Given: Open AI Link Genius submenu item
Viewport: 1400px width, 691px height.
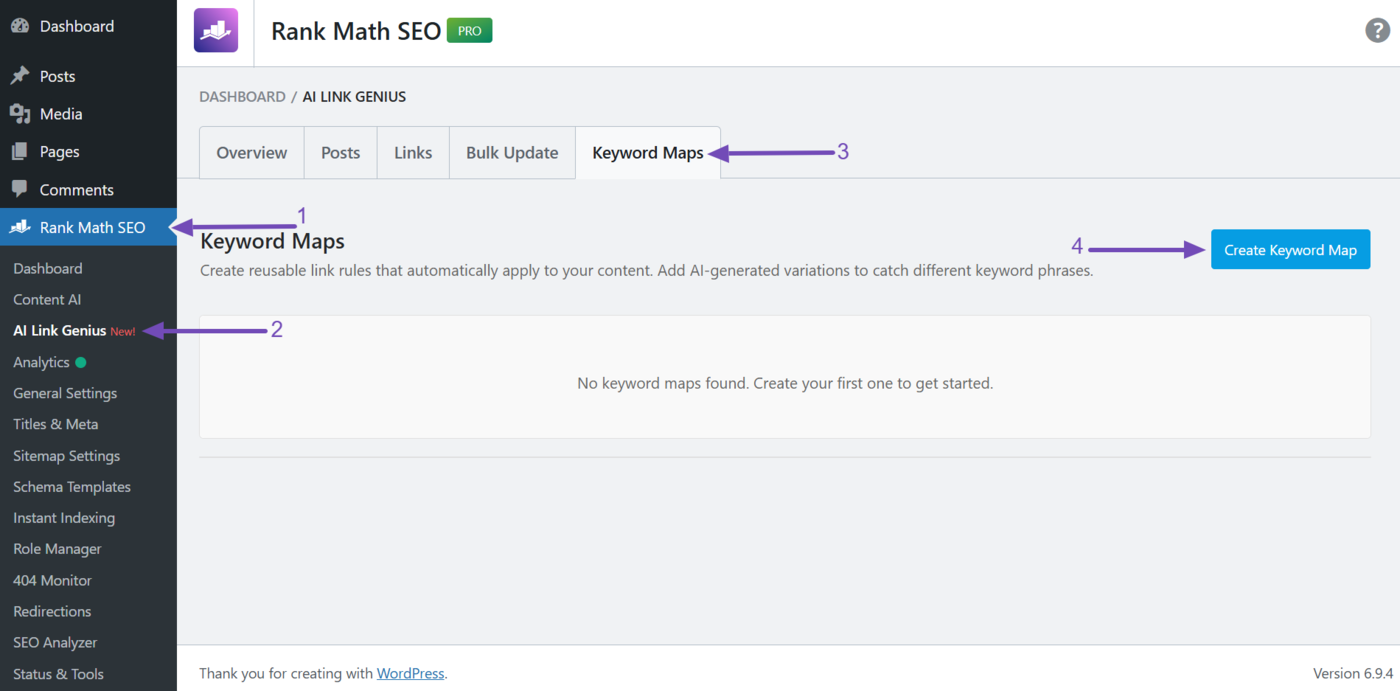Looking at the screenshot, I should pyautogui.click(x=60, y=330).
